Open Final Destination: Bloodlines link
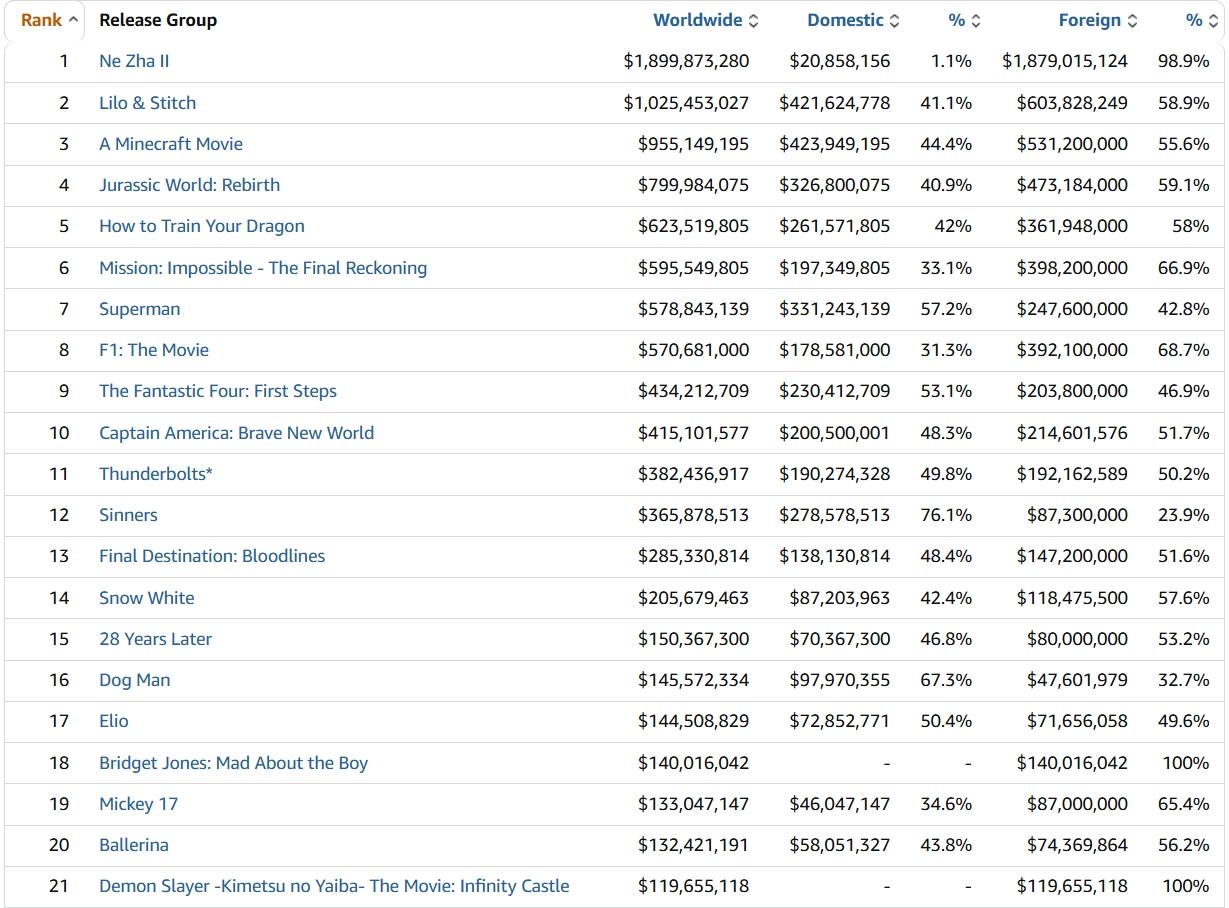Screen dimensions: 1229x908 pyautogui.click(x=212, y=556)
